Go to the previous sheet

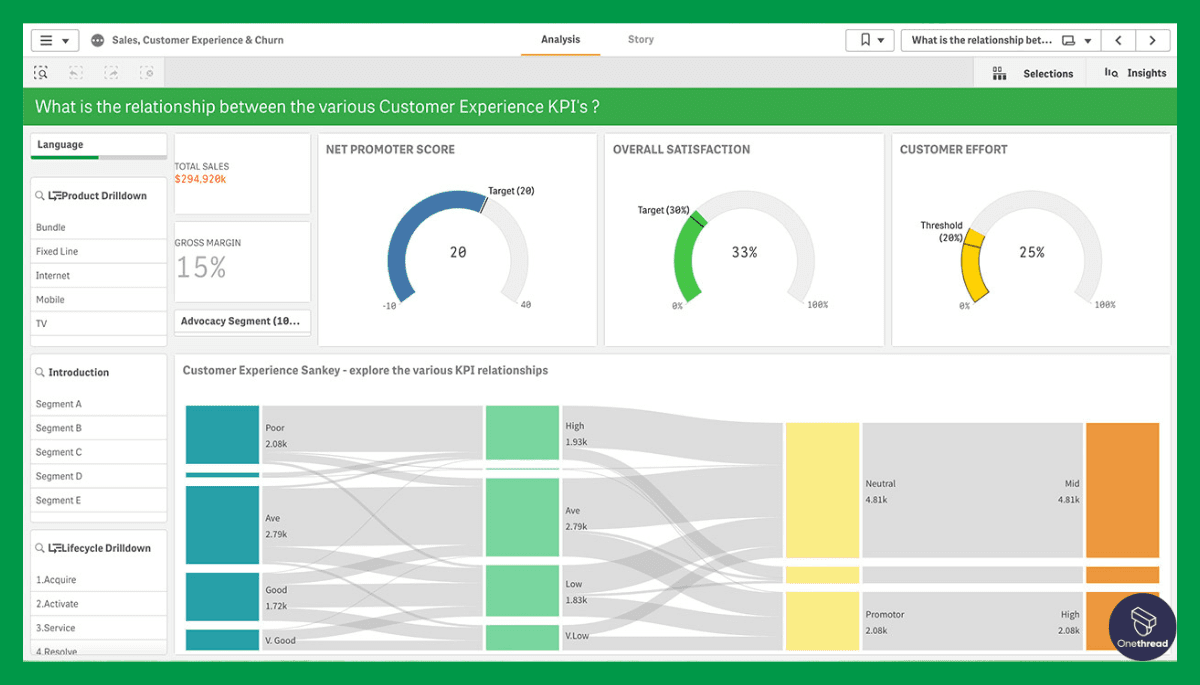[1118, 41]
